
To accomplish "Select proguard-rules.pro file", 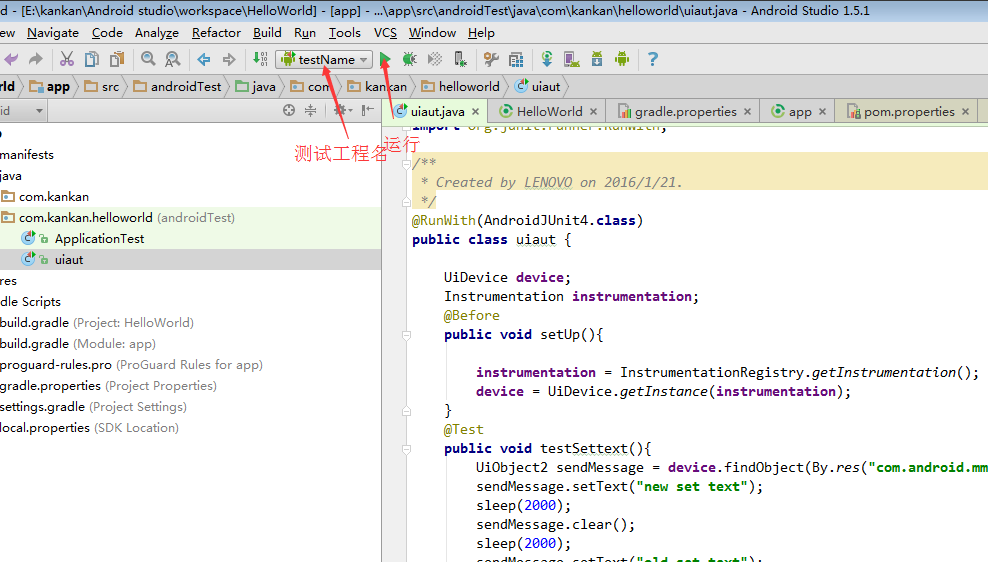I will (131, 365).
